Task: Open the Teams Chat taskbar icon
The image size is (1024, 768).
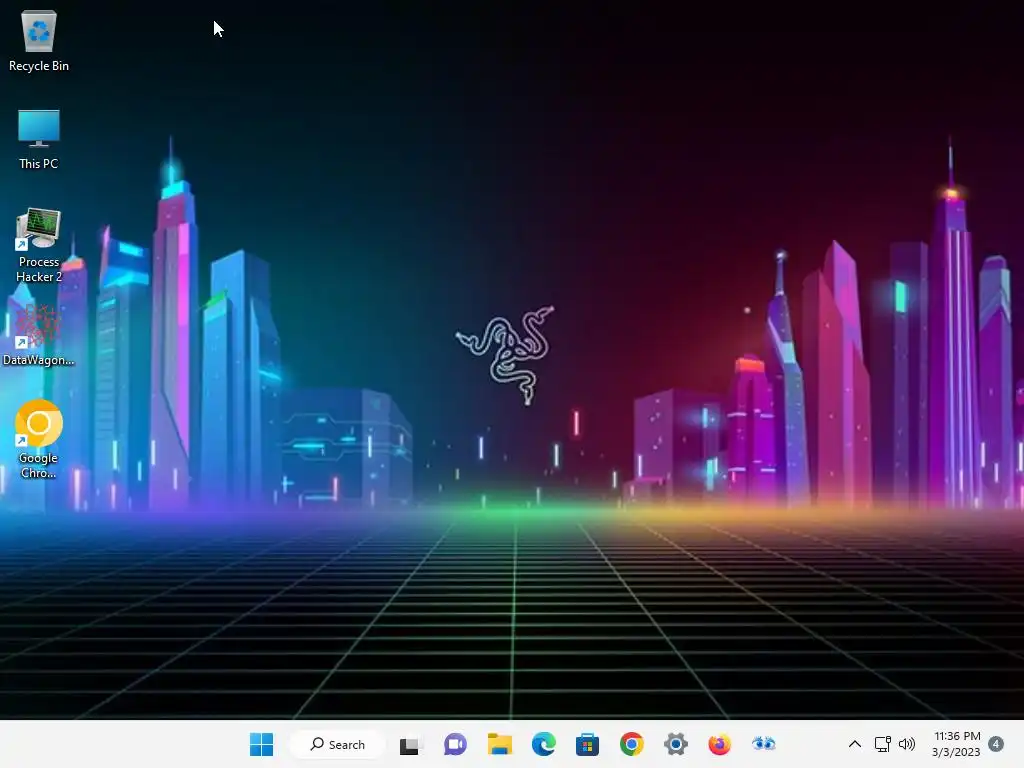Action: (455, 744)
